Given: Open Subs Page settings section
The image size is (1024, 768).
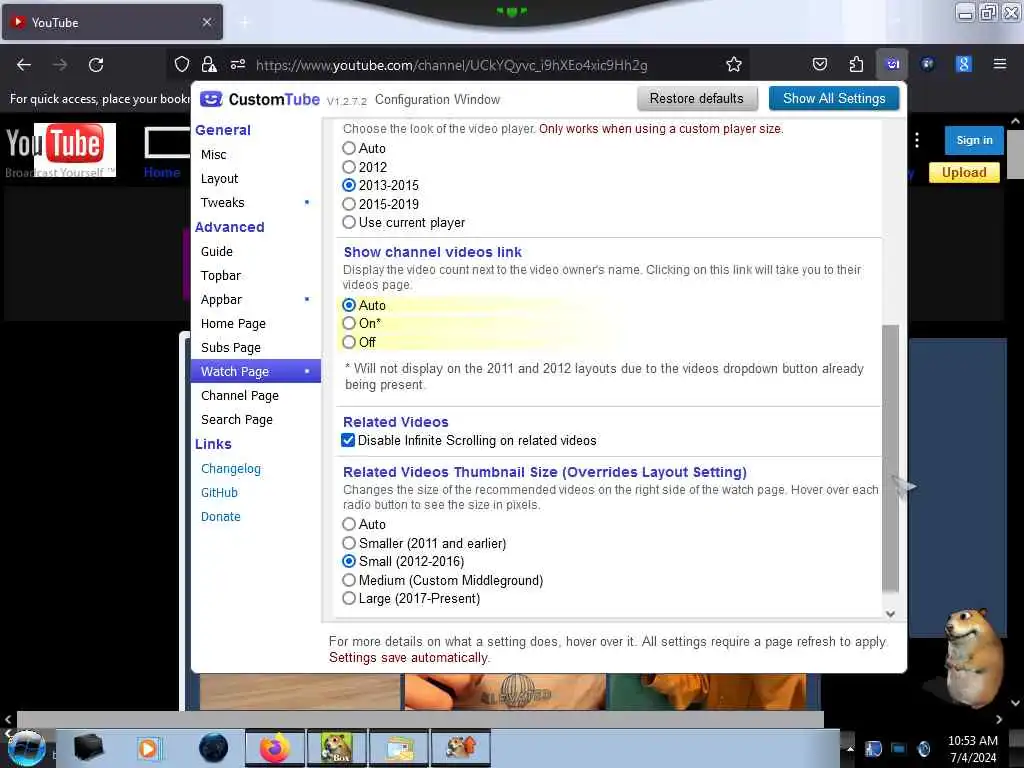Looking at the screenshot, I should coord(231,348).
